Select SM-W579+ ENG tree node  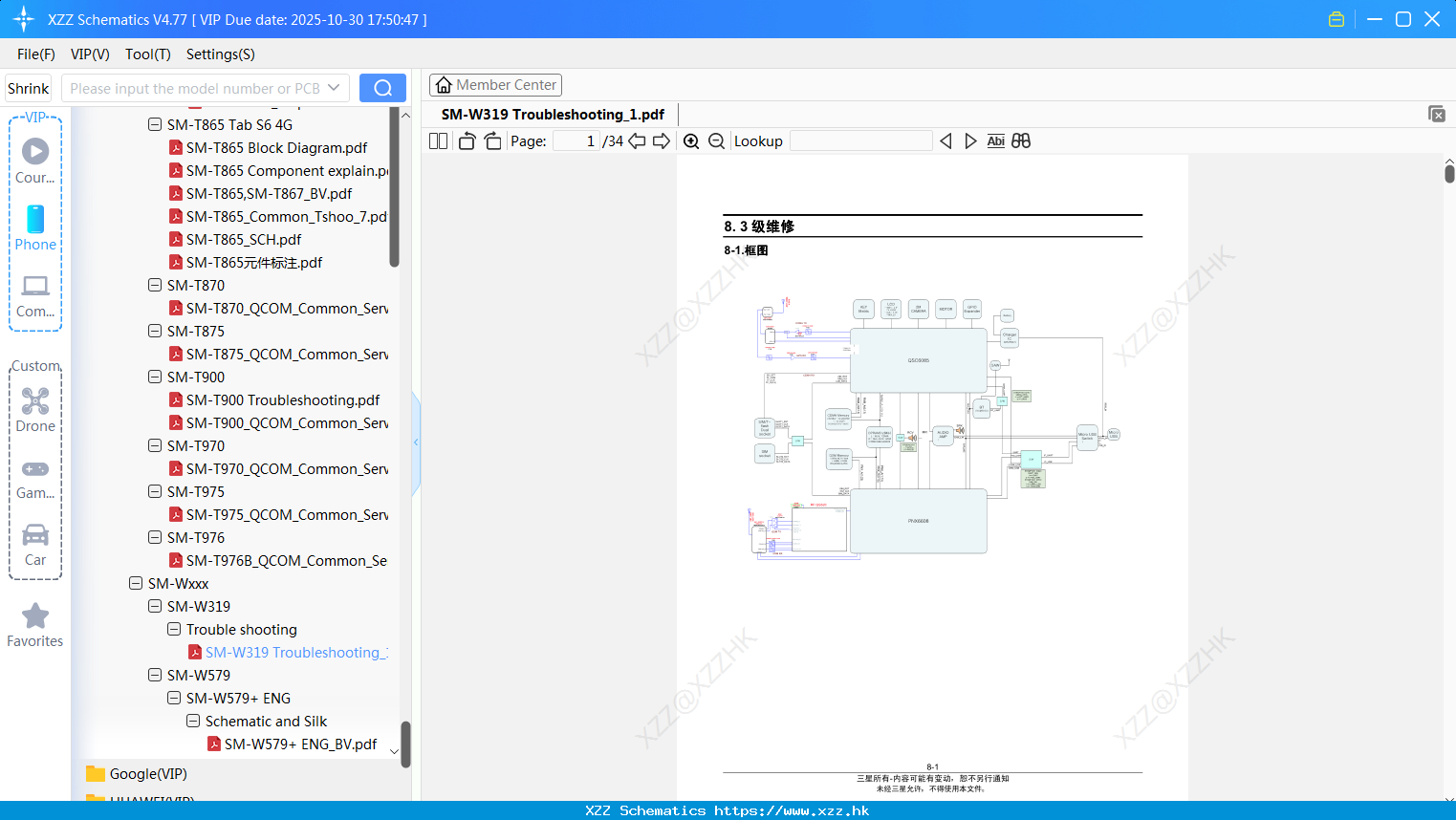[x=238, y=699]
